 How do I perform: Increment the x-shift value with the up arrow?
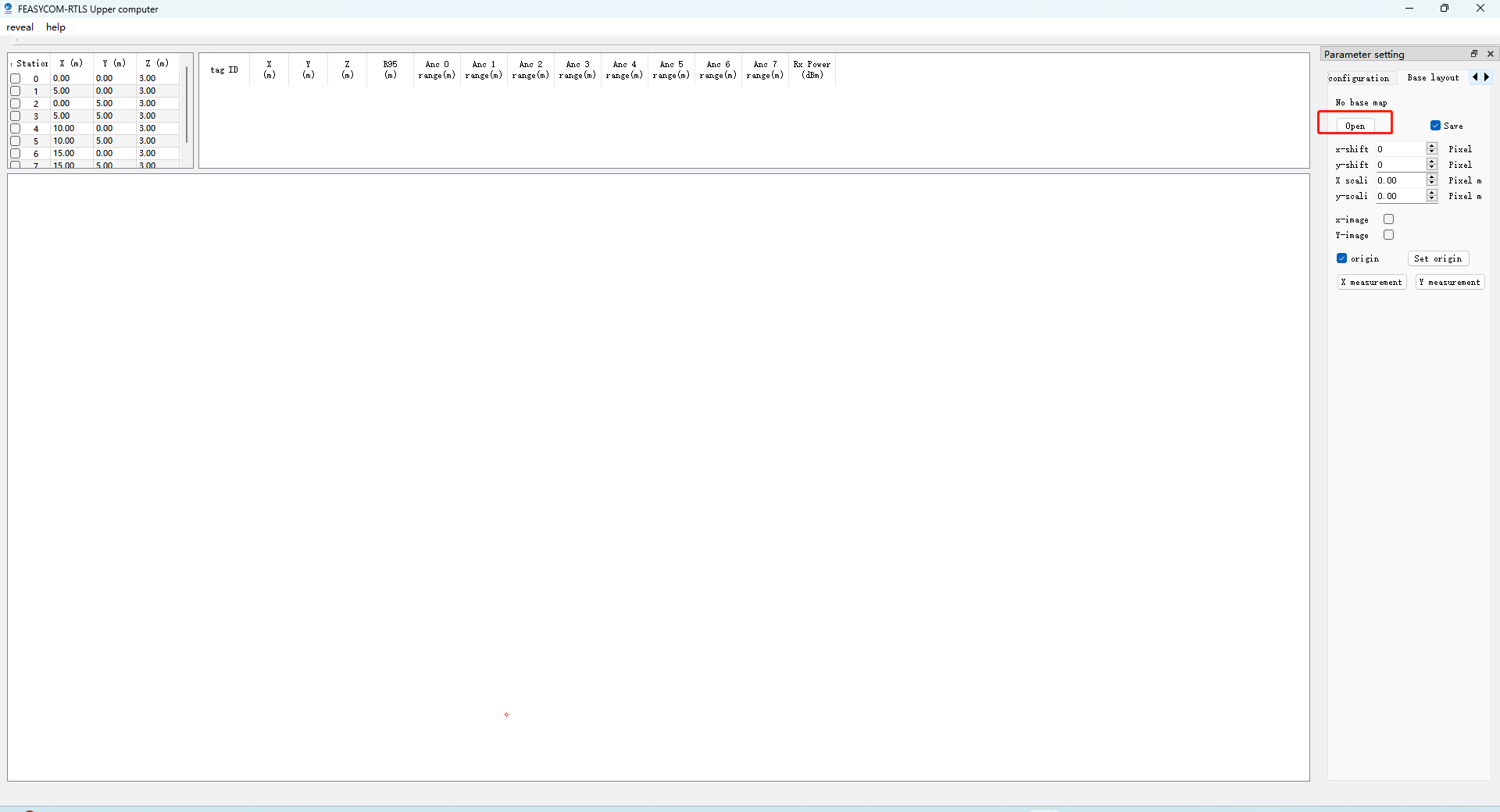coord(1431,145)
